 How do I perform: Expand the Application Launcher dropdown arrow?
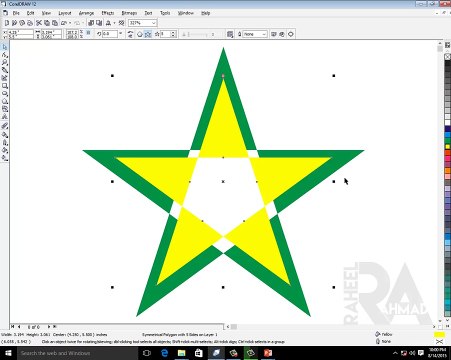[114, 23]
